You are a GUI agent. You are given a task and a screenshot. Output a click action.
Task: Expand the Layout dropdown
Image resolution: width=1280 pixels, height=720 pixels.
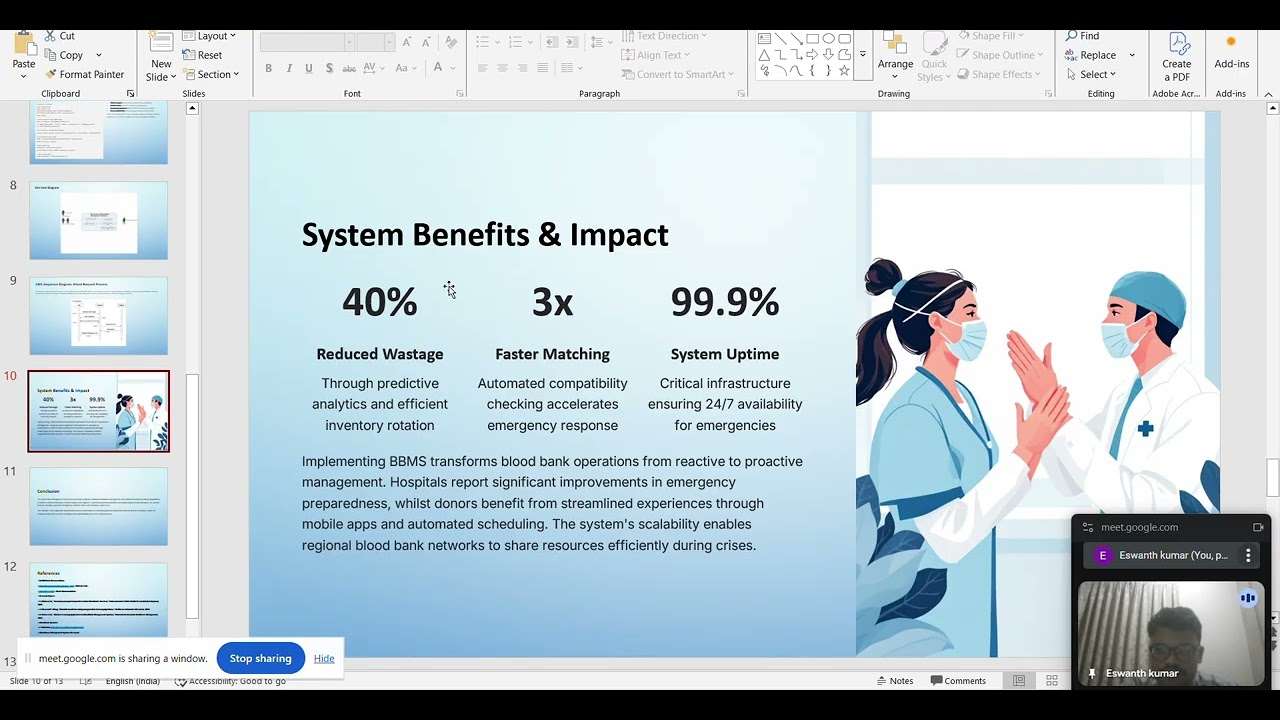[x=210, y=36]
